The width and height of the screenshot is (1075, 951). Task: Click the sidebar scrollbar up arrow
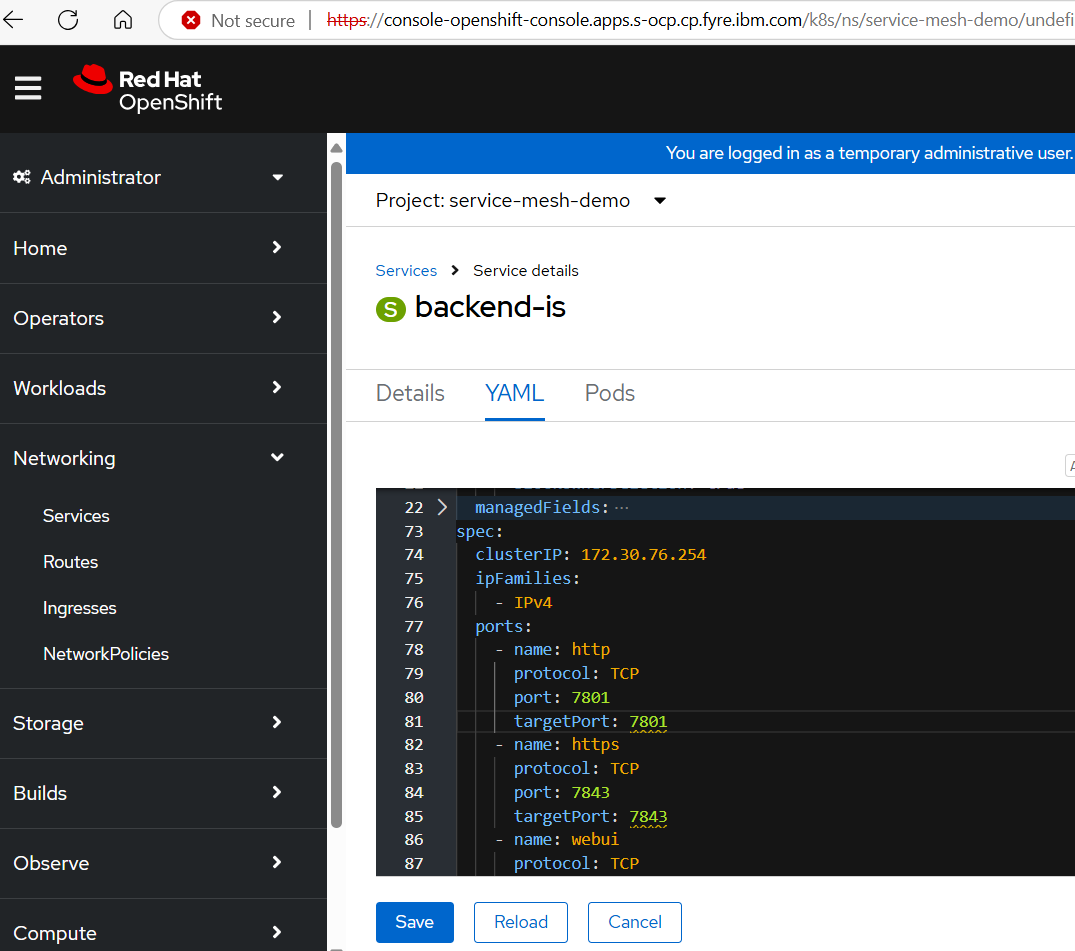(x=336, y=148)
